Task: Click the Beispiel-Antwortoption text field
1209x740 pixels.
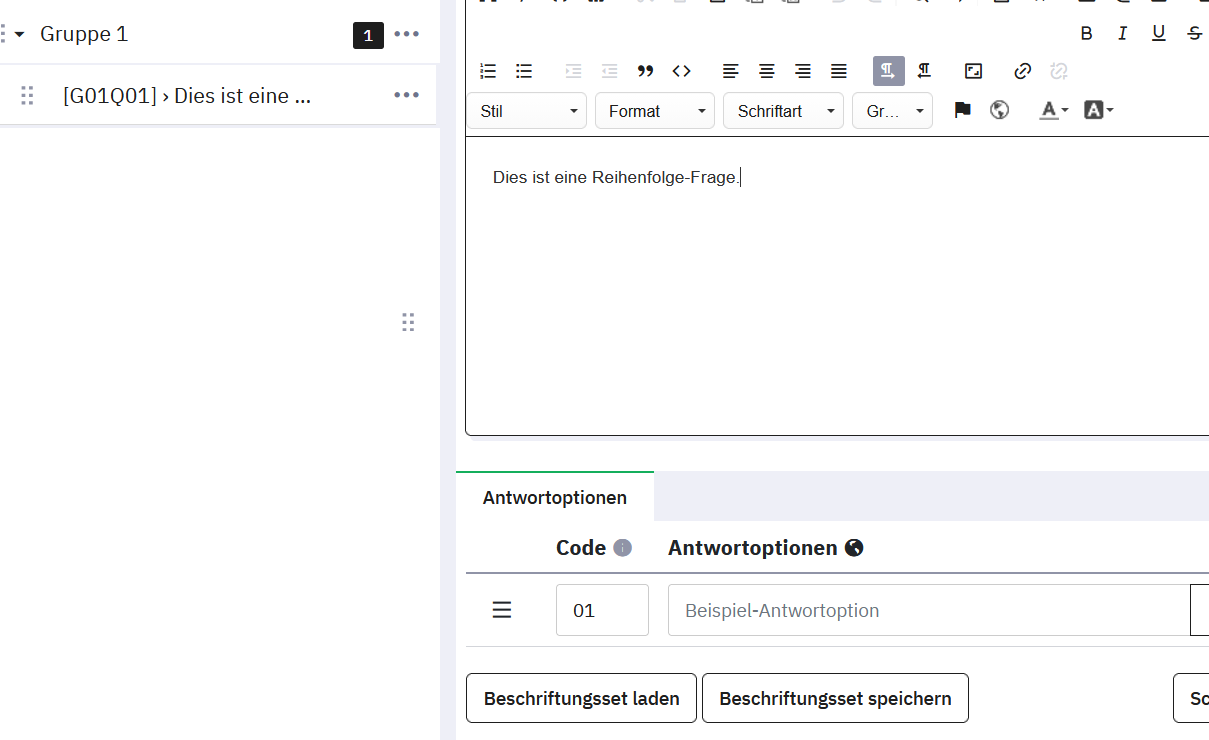Action: [929, 610]
